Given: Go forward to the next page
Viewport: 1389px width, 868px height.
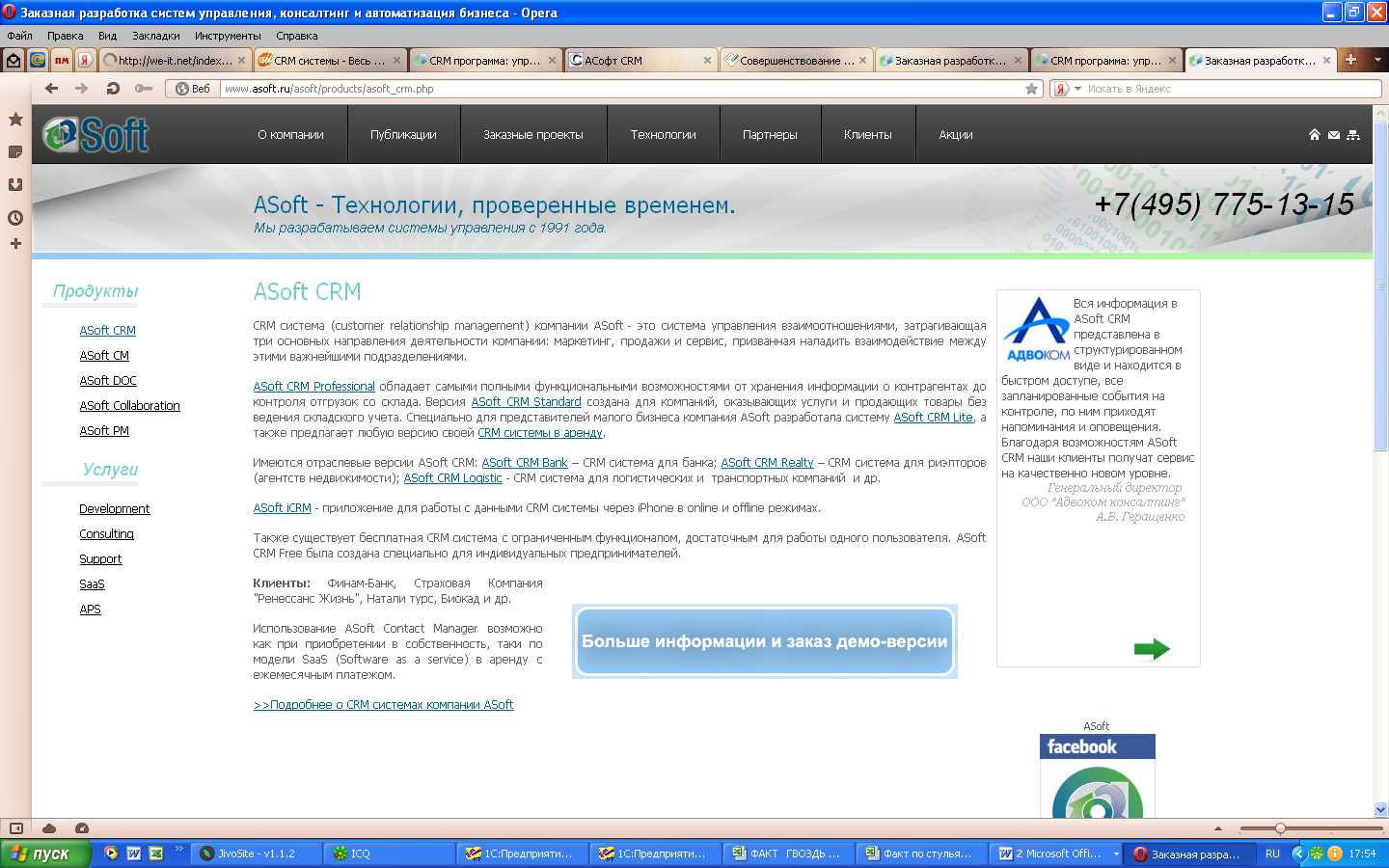Looking at the screenshot, I should coord(82,88).
